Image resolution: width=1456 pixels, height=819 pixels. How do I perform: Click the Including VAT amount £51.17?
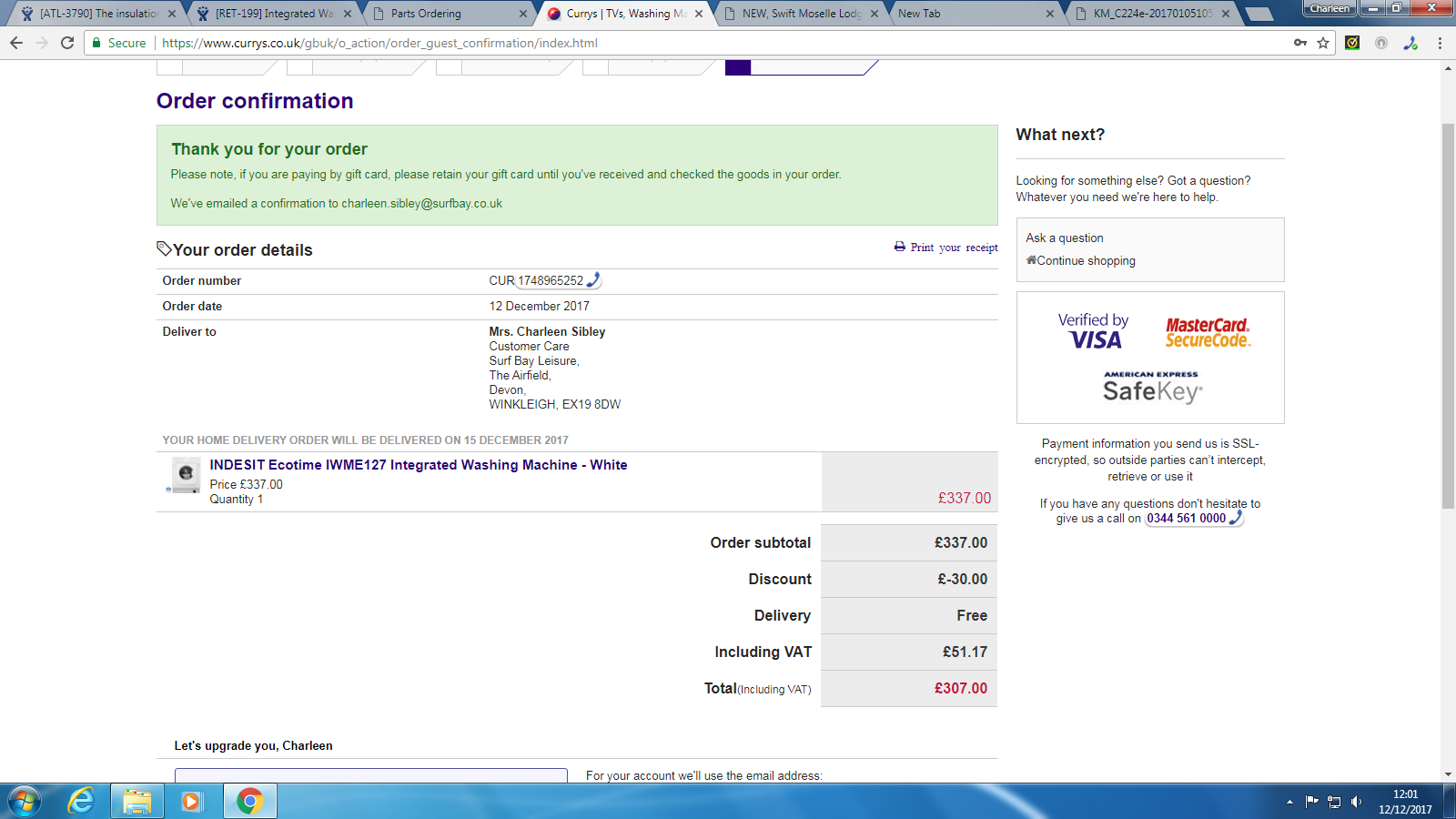coord(966,652)
